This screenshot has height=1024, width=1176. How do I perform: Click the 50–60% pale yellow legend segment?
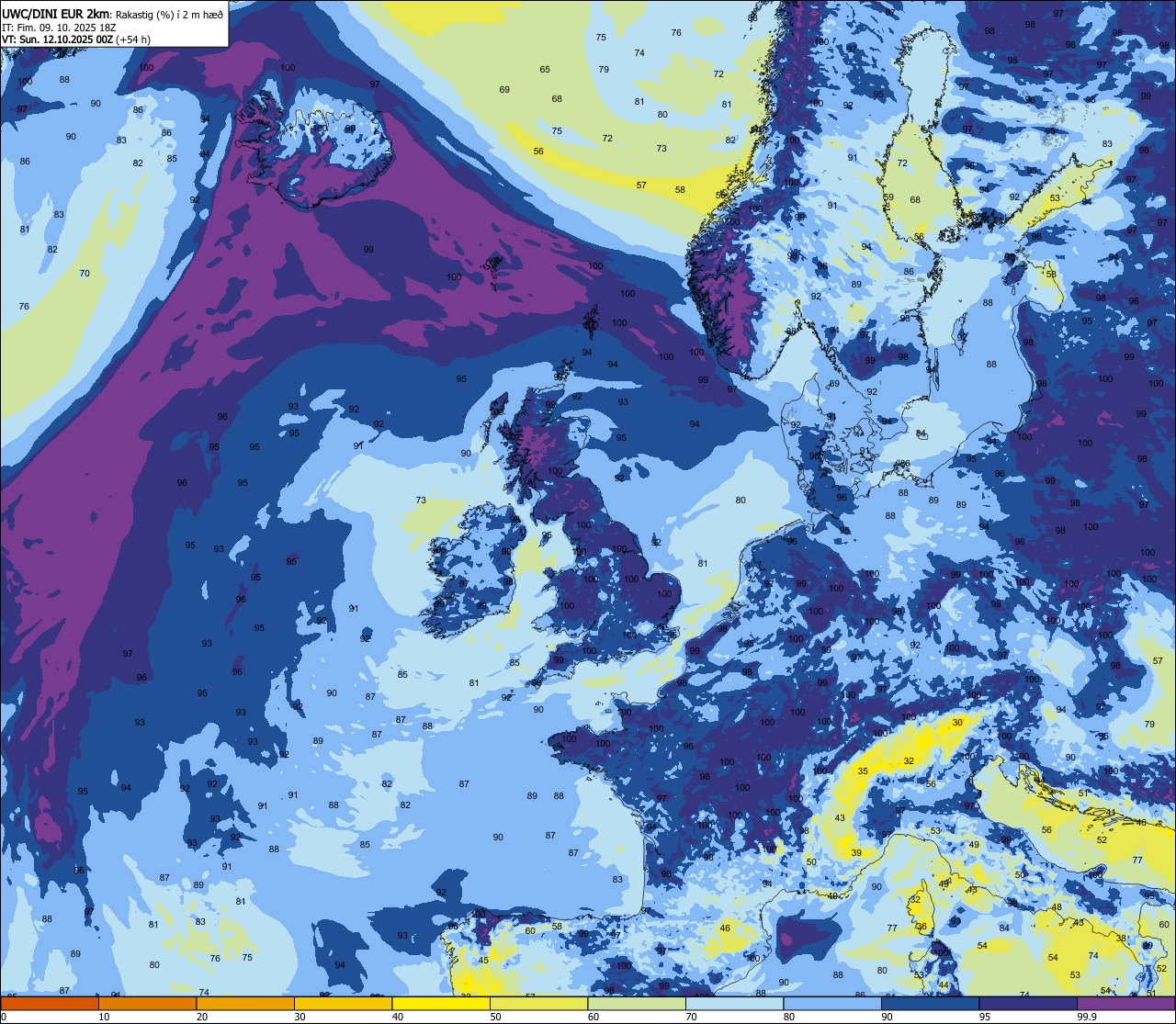point(539,1004)
